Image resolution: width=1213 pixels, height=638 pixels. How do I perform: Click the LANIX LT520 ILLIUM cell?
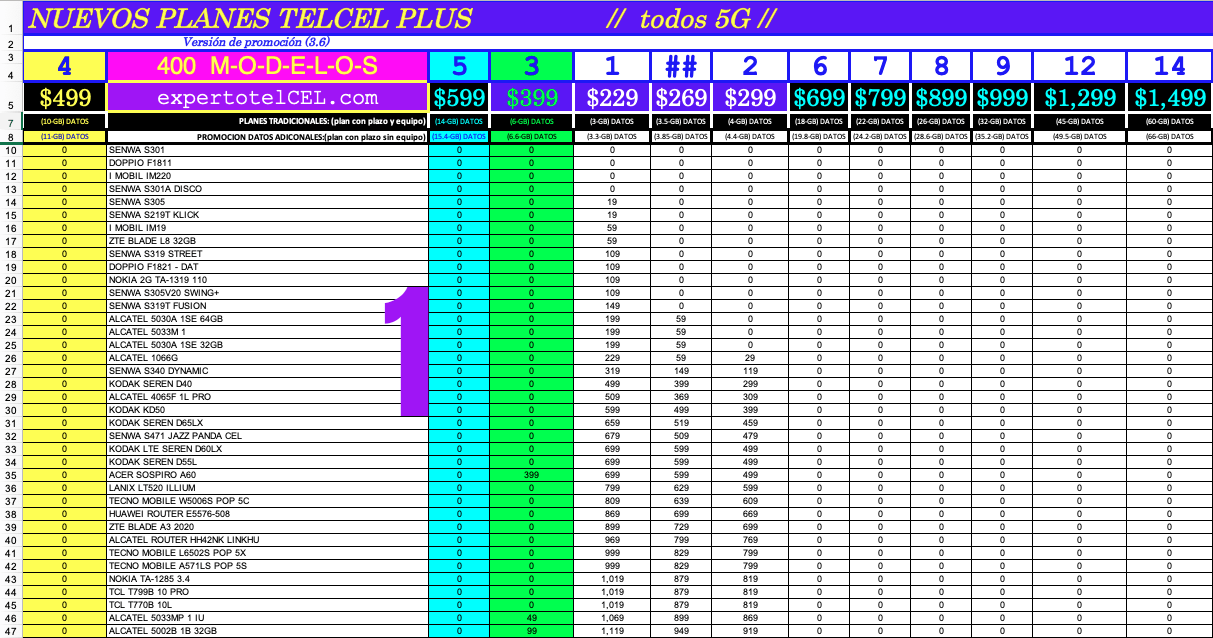coord(267,488)
